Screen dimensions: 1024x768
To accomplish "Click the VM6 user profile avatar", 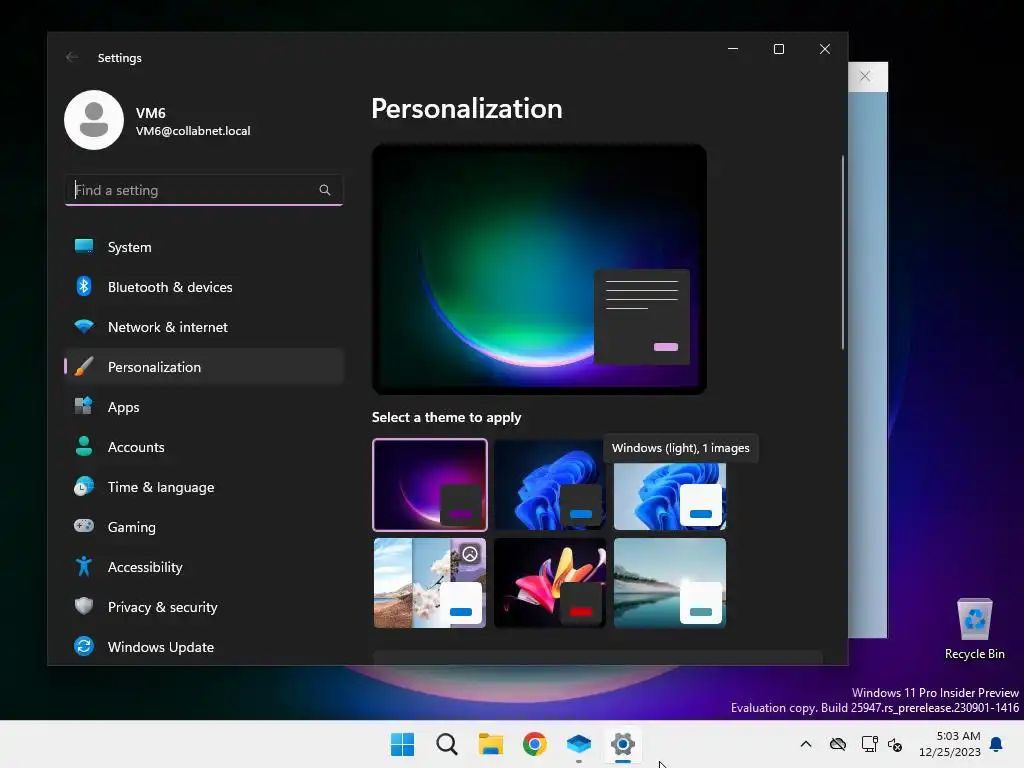I will (94, 120).
